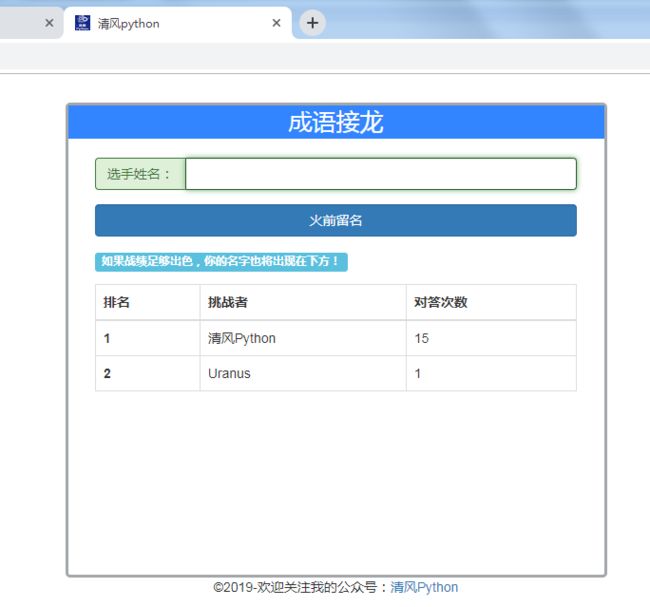Open a new browser tab
This screenshot has height=607, width=650.
(x=312, y=23)
